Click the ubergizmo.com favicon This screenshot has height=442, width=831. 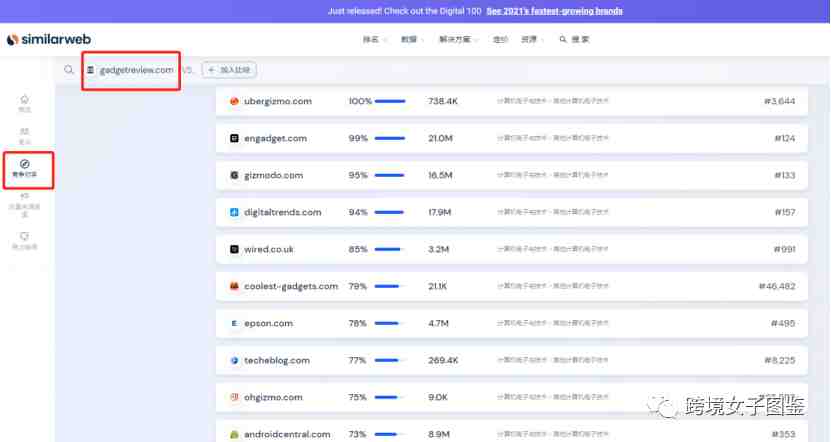(234, 101)
